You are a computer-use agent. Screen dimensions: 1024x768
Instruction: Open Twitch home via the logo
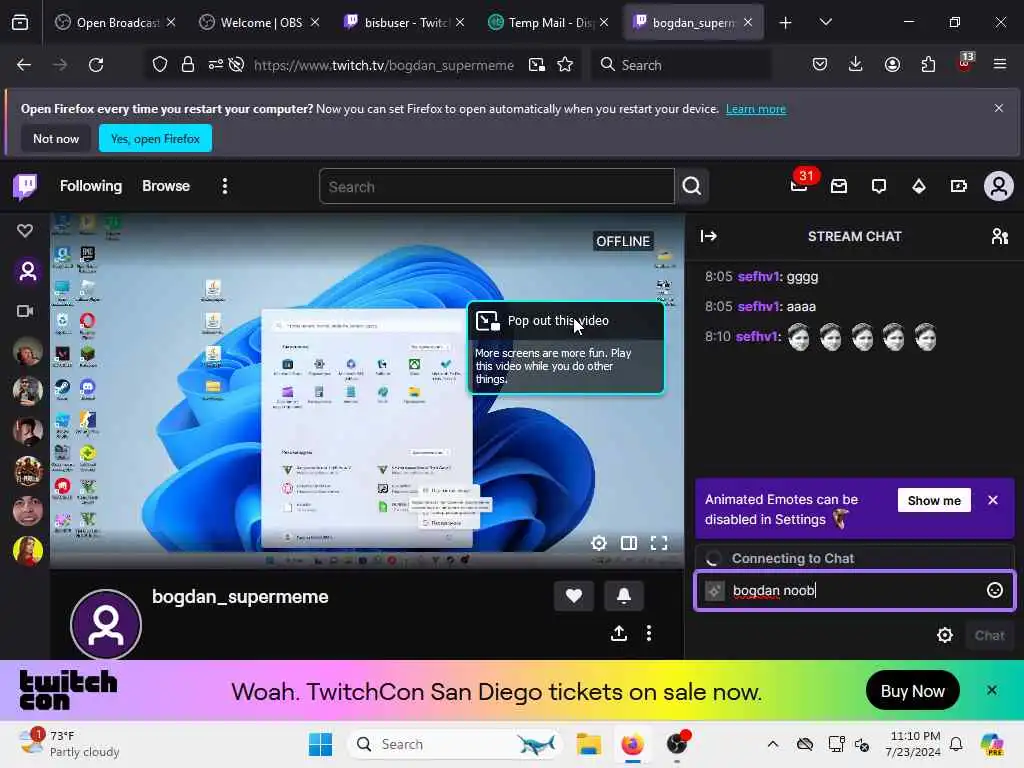tap(25, 186)
